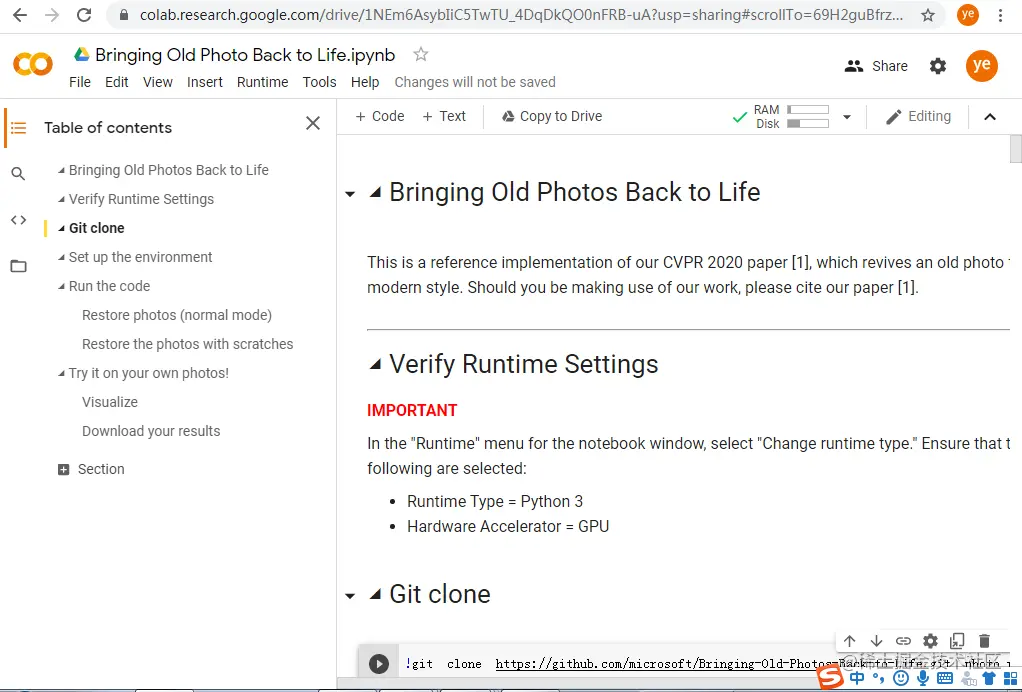Viewport: 1022px width, 692px height.
Task: Open the RAM/Disk connection dropdown arrow
Action: (847, 117)
